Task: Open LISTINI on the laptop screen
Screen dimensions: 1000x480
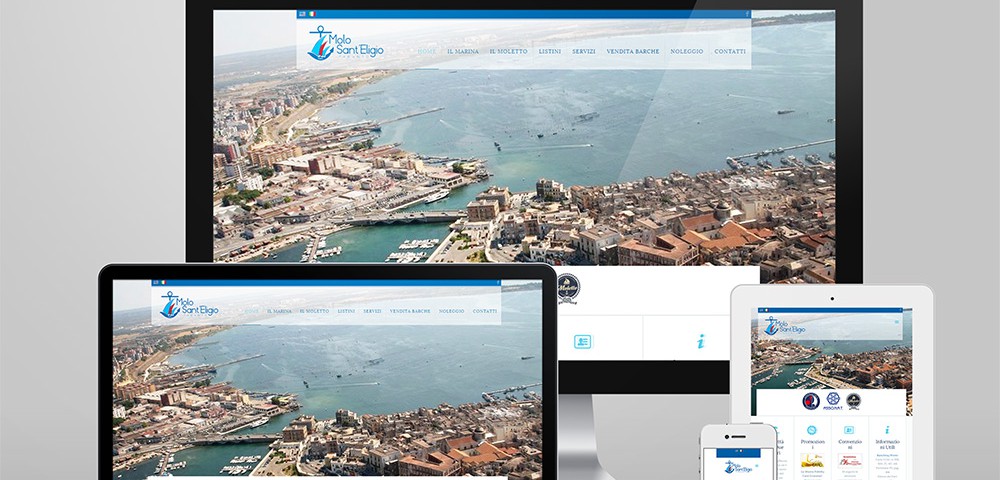Action: click(346, 311)
